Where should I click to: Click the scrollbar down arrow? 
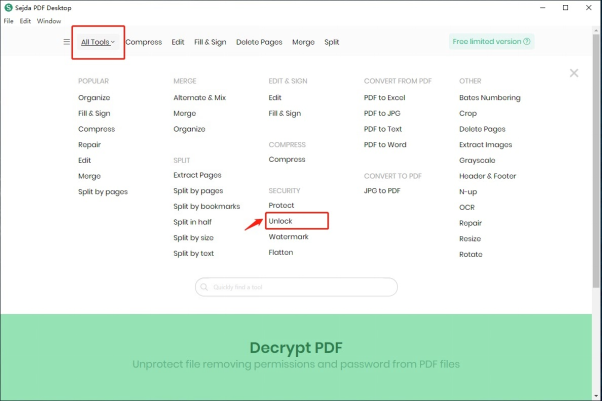tap(596, 396)
